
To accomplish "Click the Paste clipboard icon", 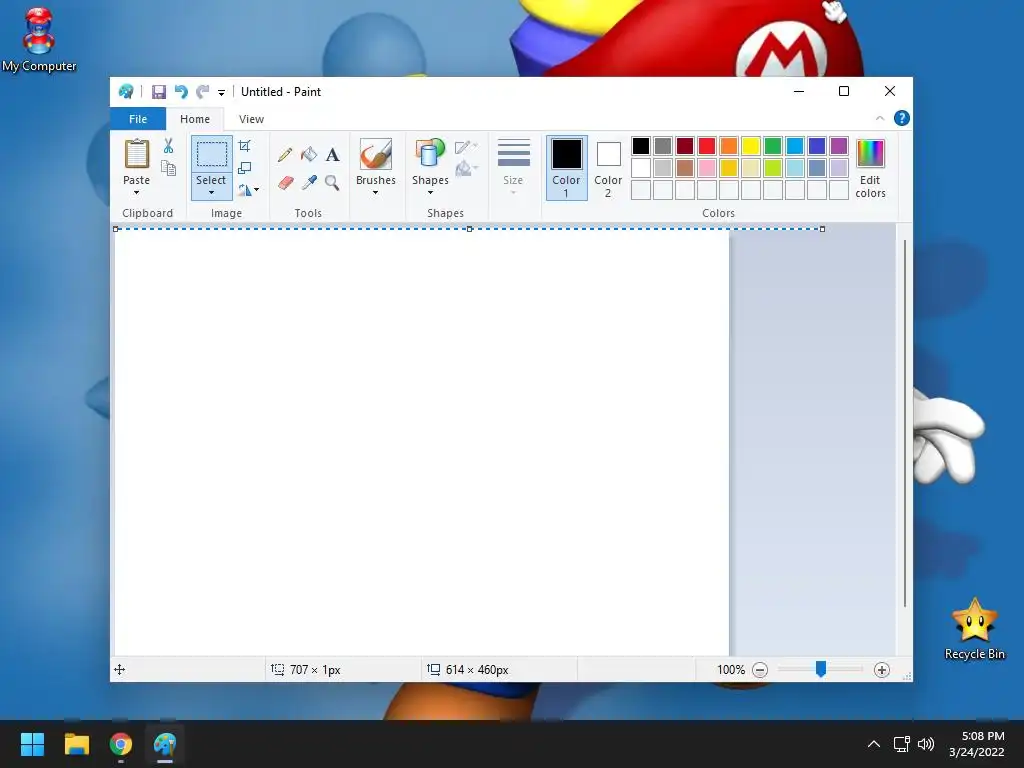I will (x=136, y=154).
